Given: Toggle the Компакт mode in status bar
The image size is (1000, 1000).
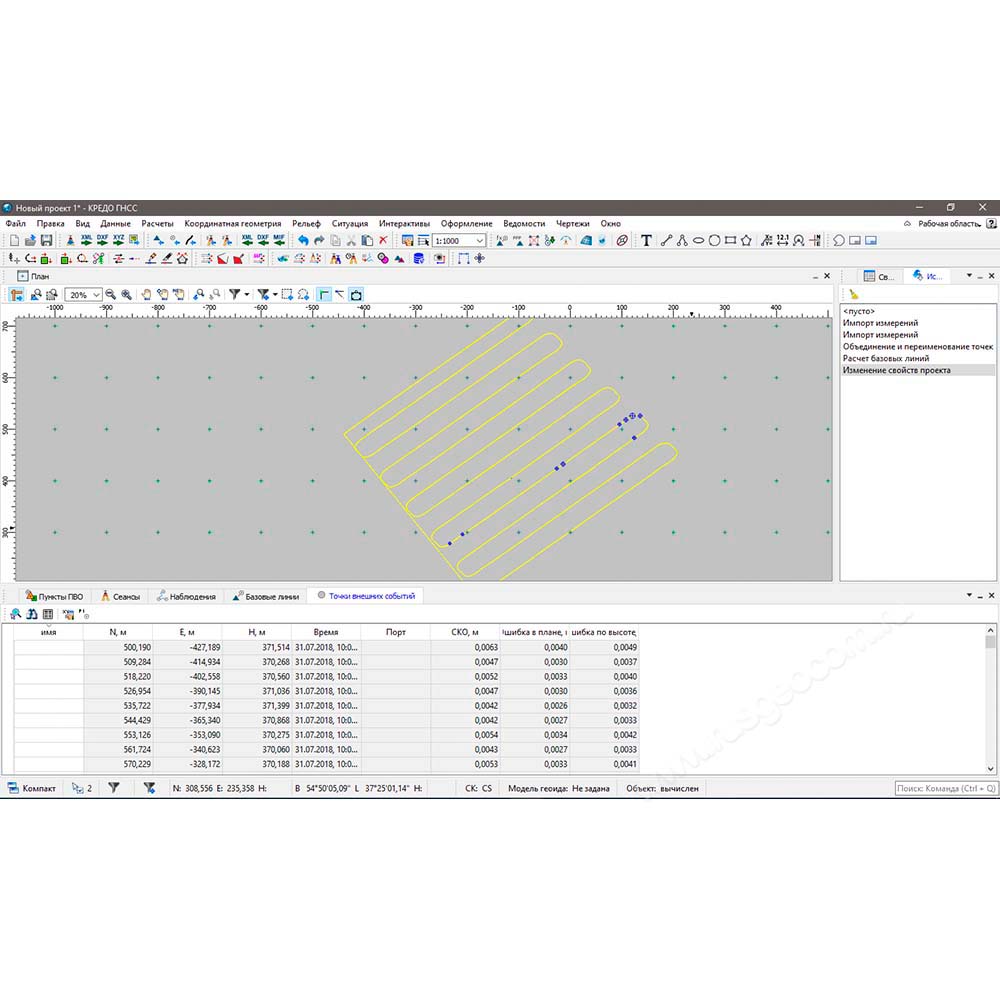Looking at the screenshot, I should 31,788.
